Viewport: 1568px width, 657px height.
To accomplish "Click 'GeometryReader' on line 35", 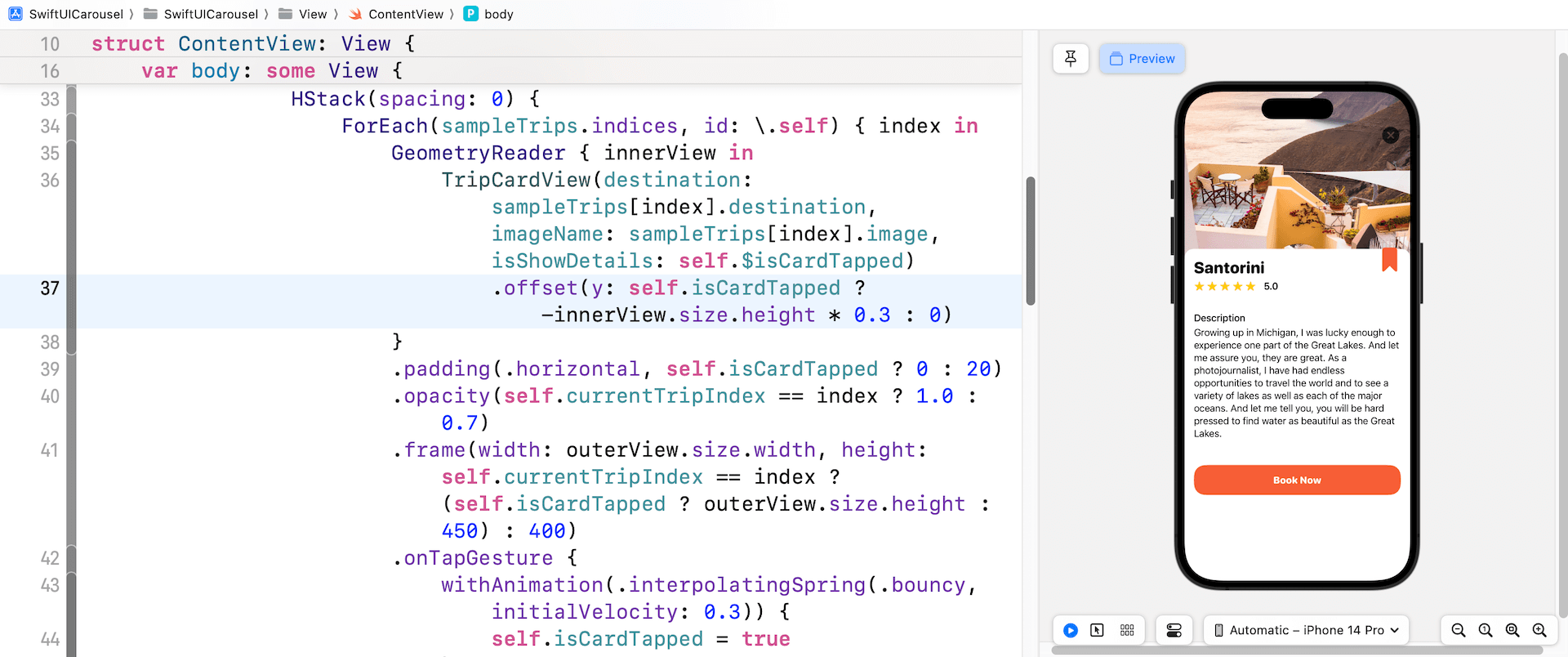I will tap(479, 153).
